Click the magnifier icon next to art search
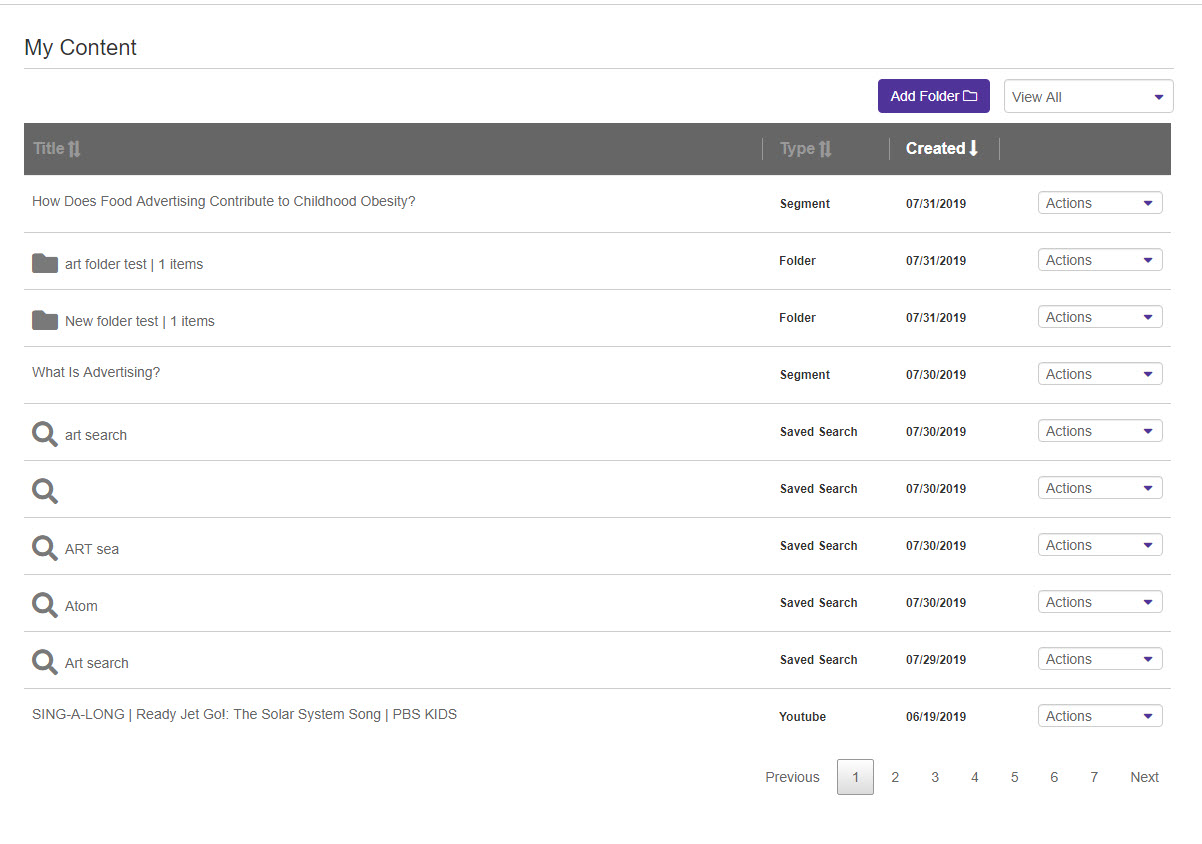The width and height of the screenshot is (1202, 844). pyautogui.click(x=45, y=434)
